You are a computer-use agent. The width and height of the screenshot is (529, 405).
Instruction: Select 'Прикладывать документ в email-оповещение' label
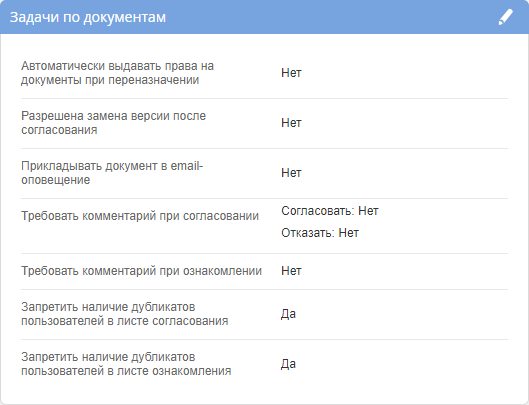[112, 173]
